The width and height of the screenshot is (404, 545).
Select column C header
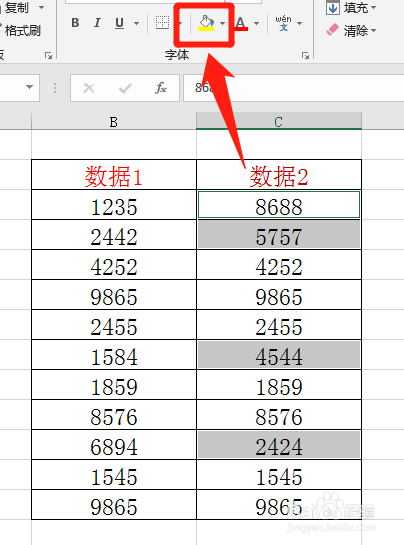[x=278, y=121]
